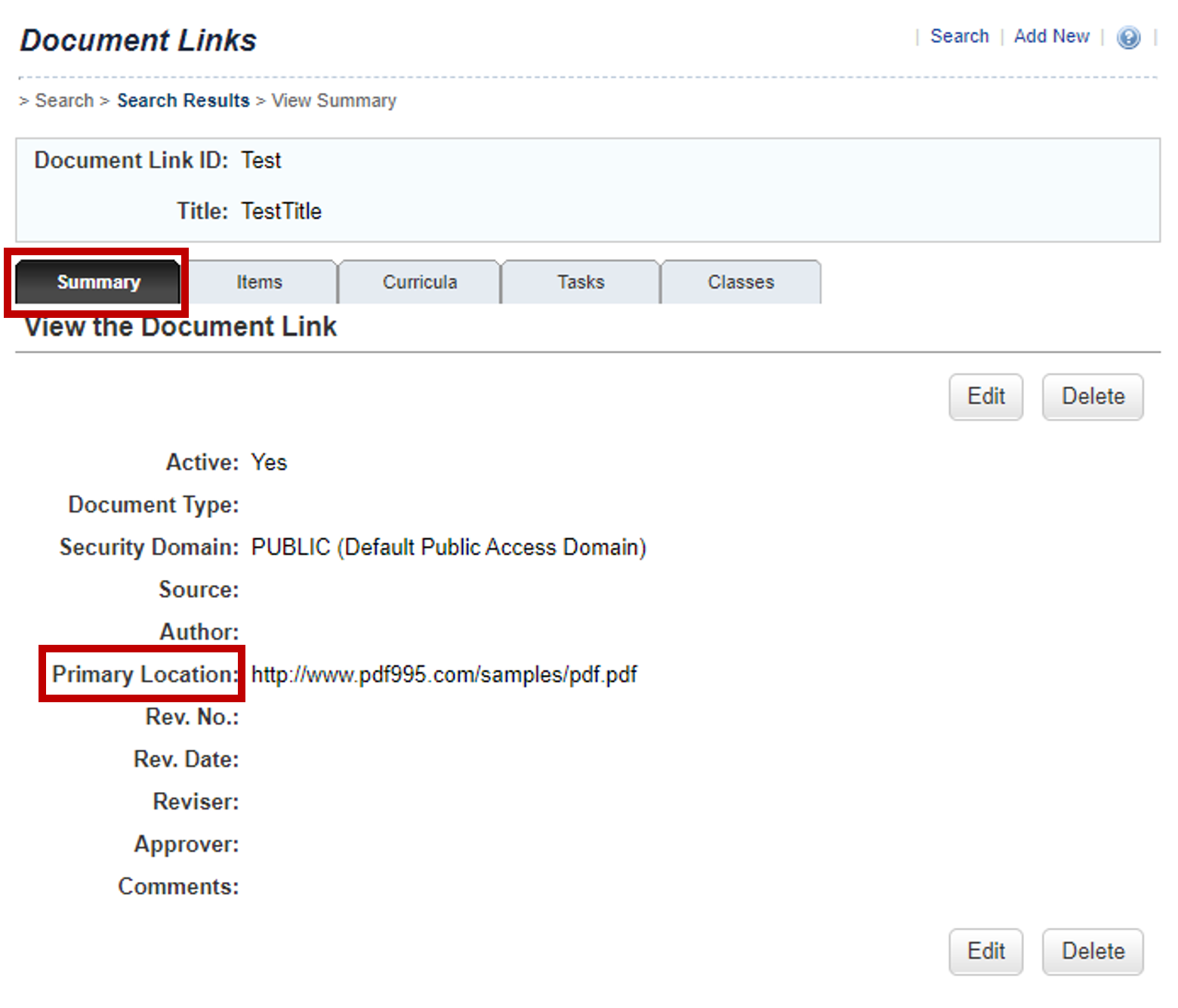The height and width of the screenshot is (1008, 1178).
Task: Switch to the Tasks tab
Action: (x=581, y=282)
